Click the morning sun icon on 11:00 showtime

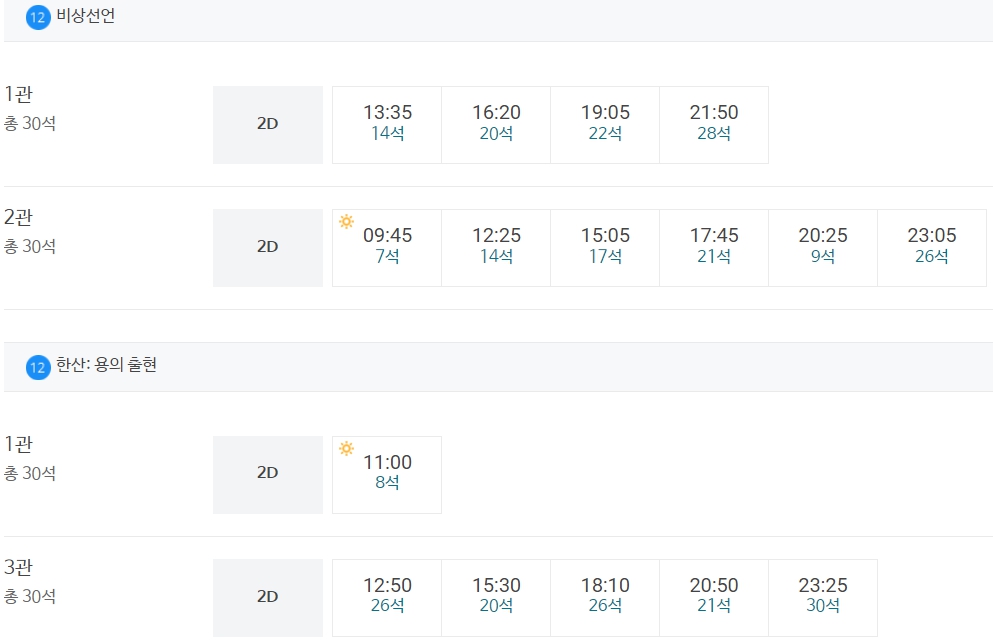[x=346, y=448]
